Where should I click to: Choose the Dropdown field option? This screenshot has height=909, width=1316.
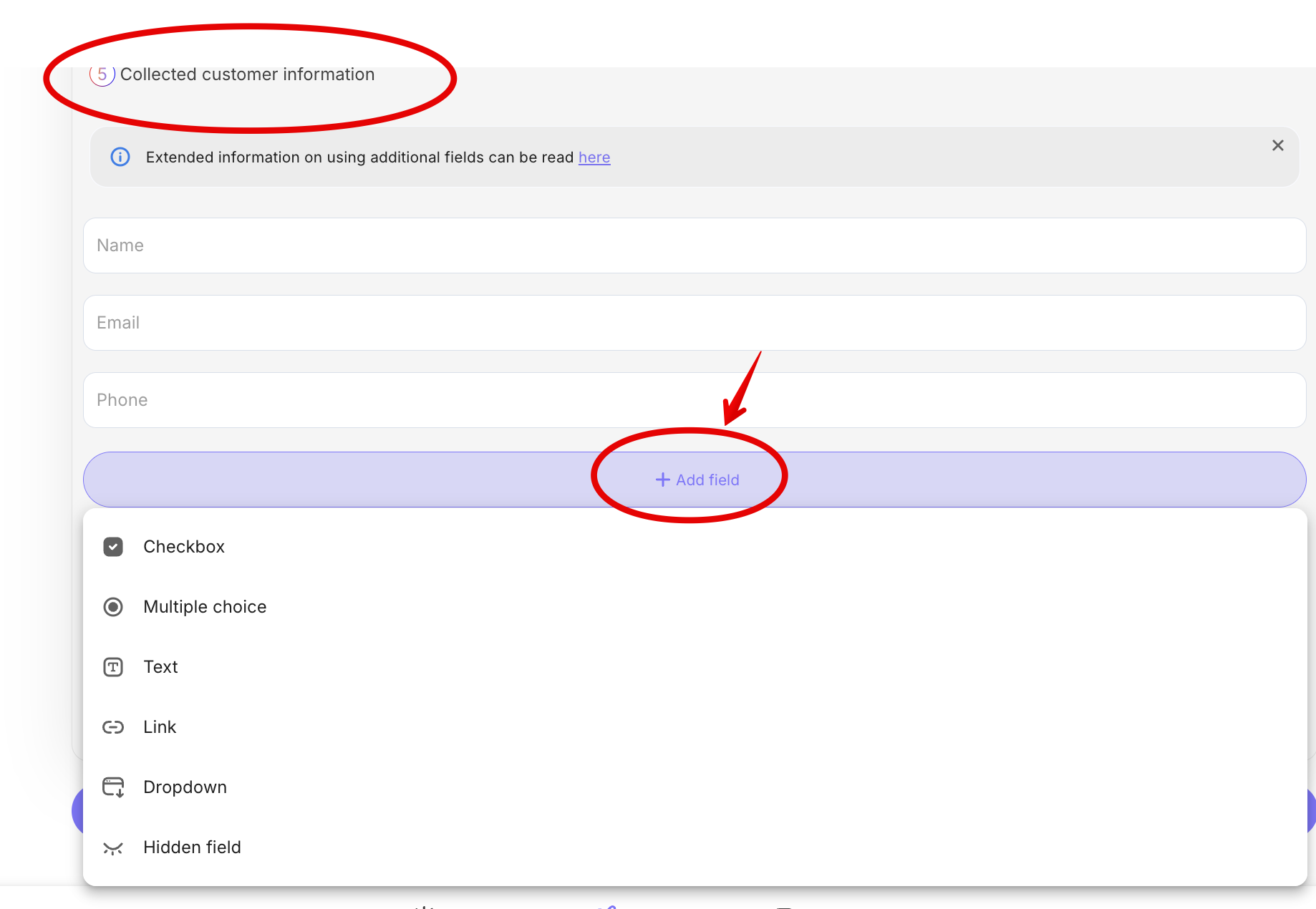[x=185, y=787]
